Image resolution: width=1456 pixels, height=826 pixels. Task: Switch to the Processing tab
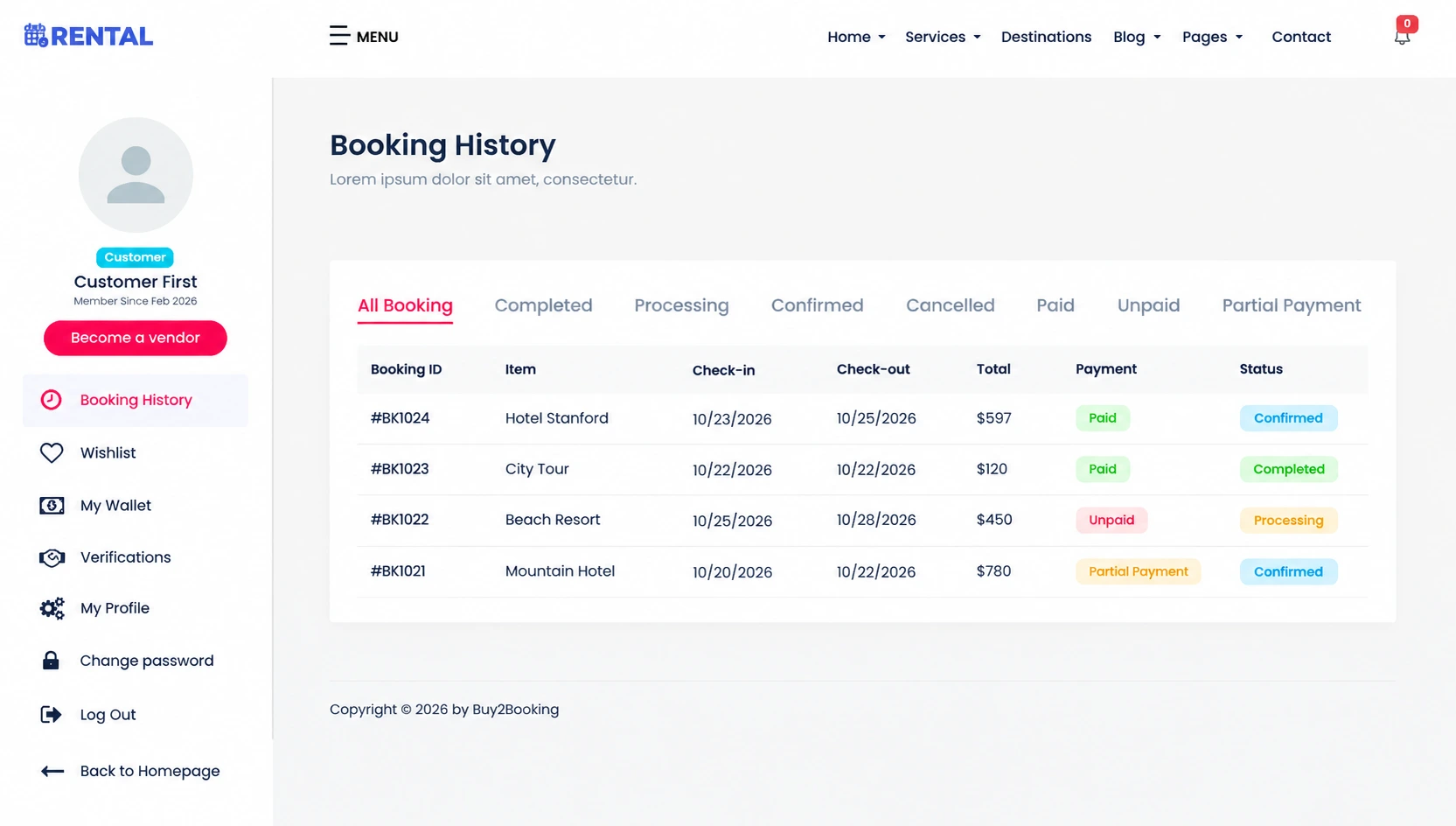click(681, 305)
